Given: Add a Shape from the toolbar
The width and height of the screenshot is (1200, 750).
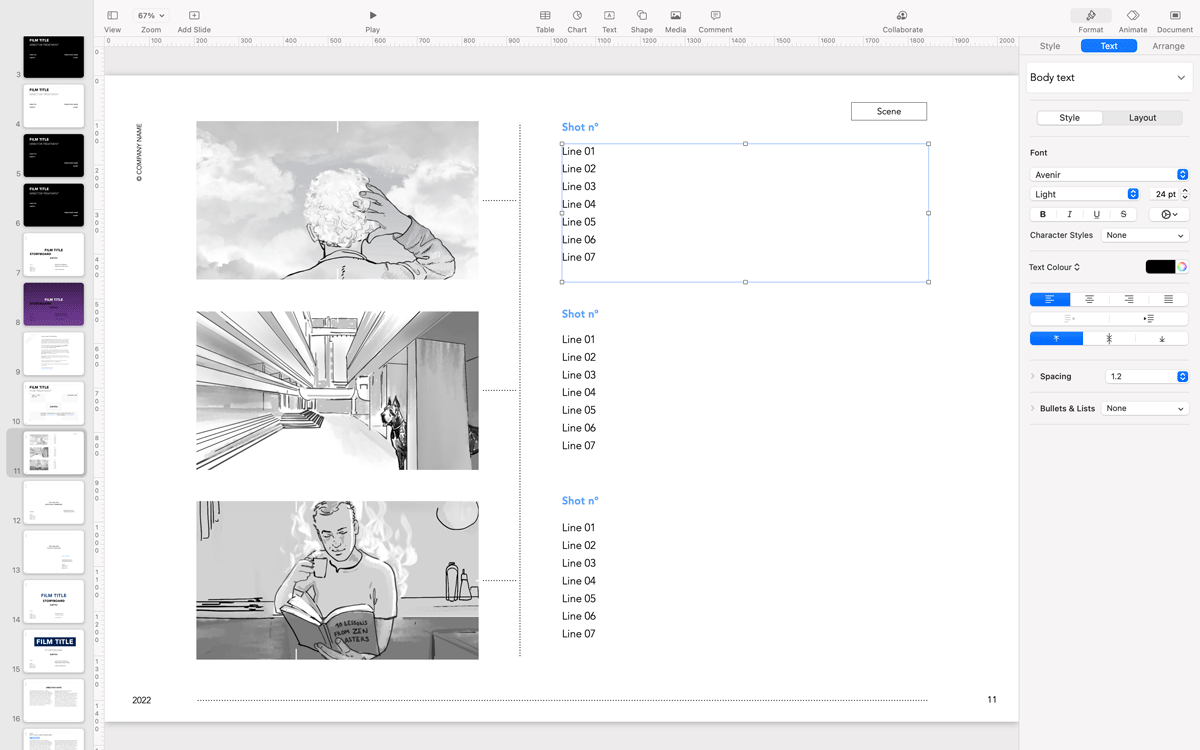Looking at the screenshot, I should pyautogui.click(x=642, y=16).
